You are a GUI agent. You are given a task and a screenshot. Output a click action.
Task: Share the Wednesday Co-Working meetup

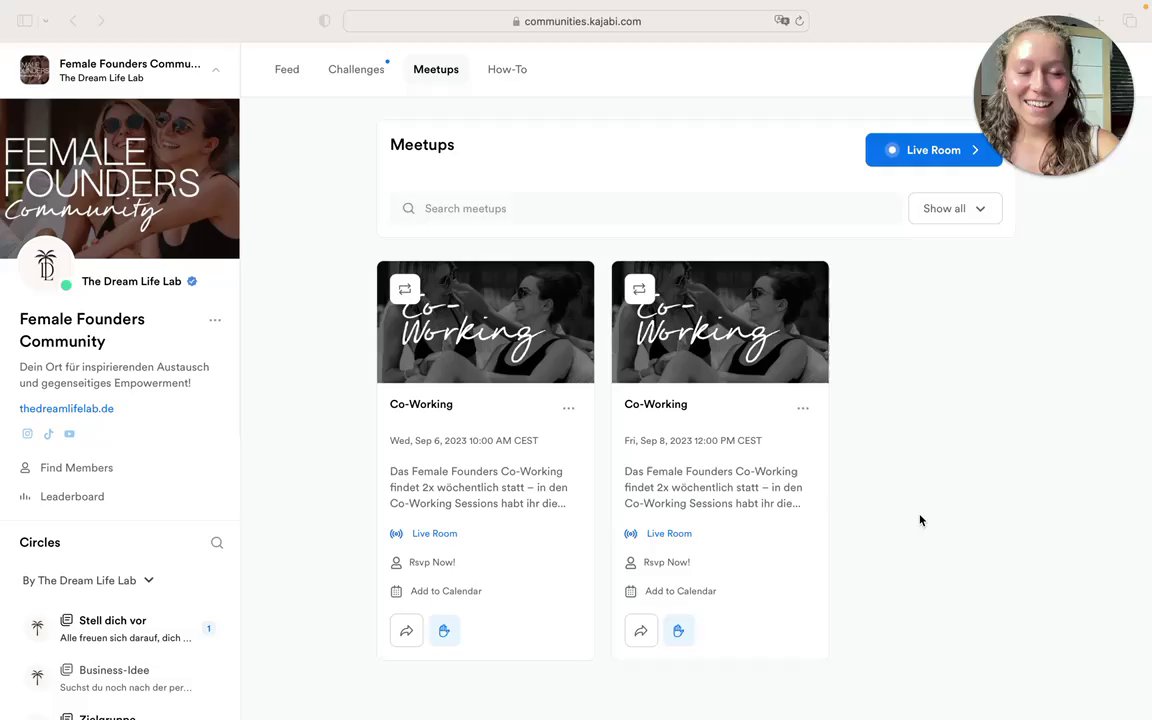click(x=406, y=631)
